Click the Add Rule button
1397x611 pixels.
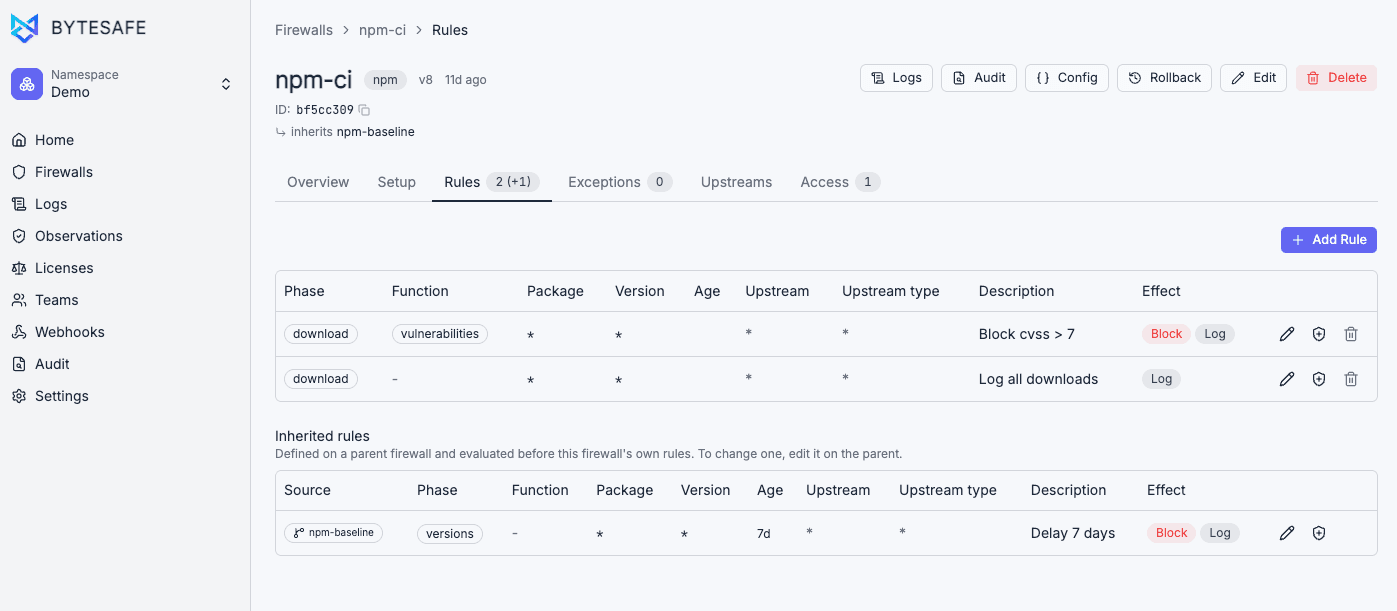[x=1329, y=240]
